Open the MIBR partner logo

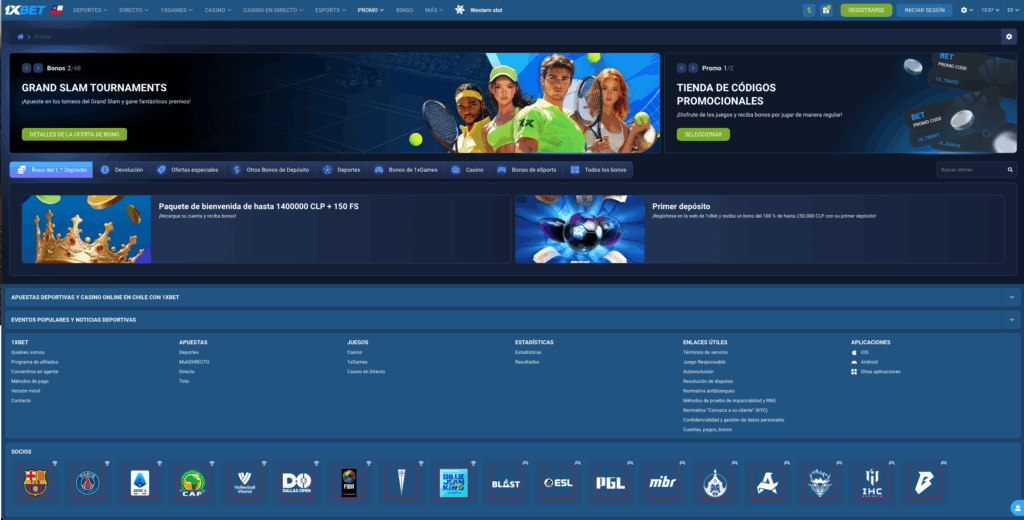663,483
